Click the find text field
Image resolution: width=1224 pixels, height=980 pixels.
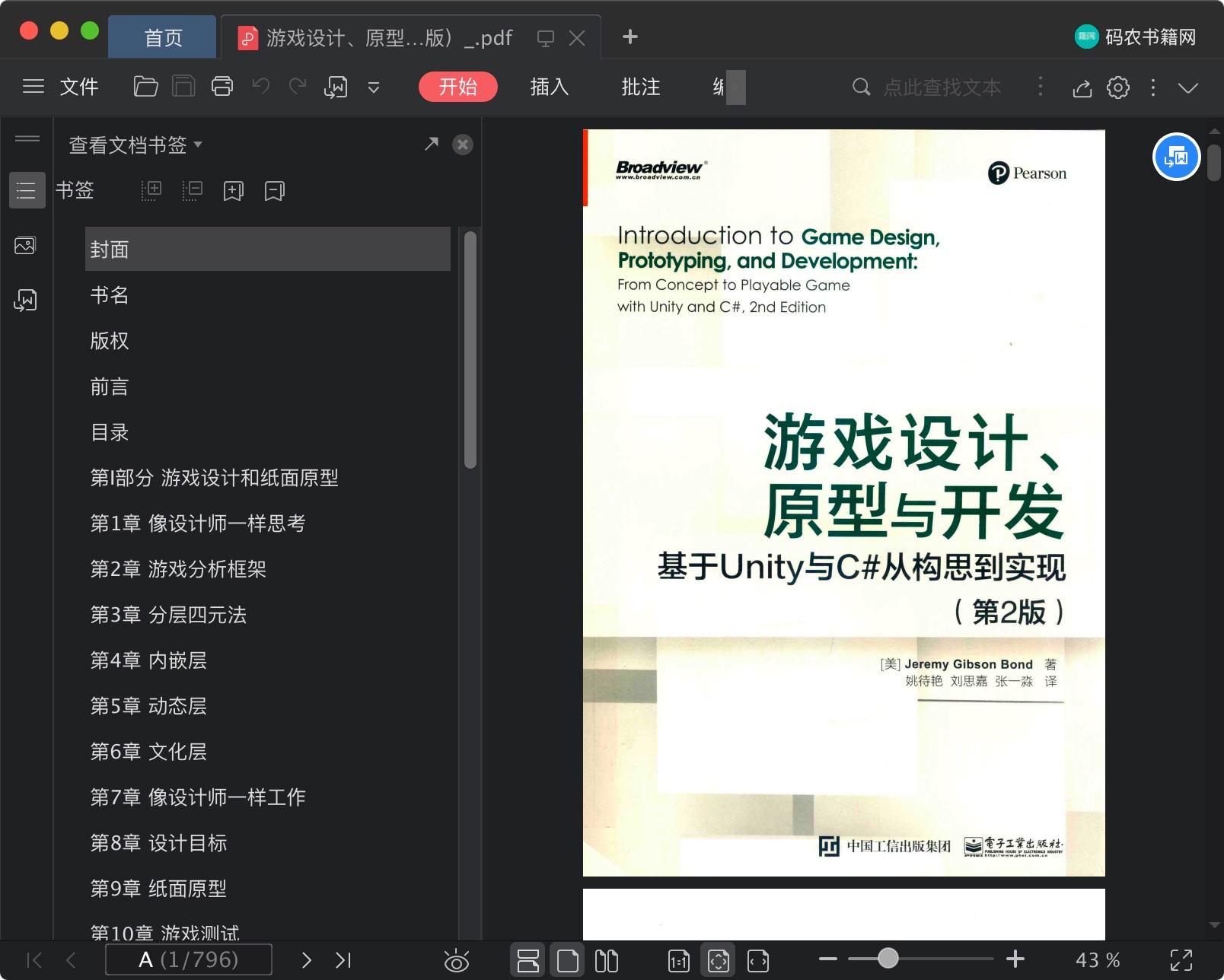(942, 87)
